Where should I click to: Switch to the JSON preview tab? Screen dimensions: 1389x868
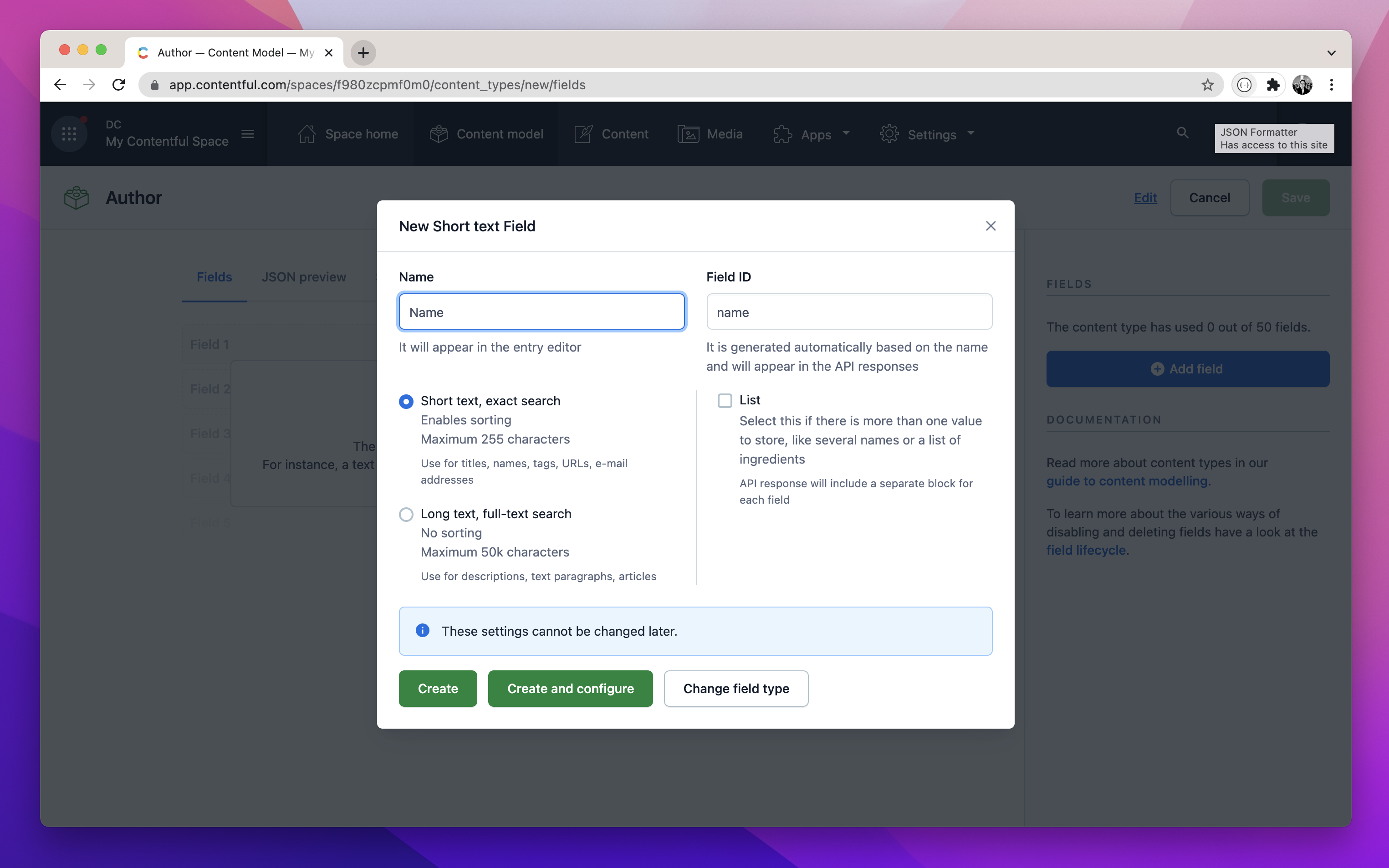pyautogui.click(x=304, y=277)
